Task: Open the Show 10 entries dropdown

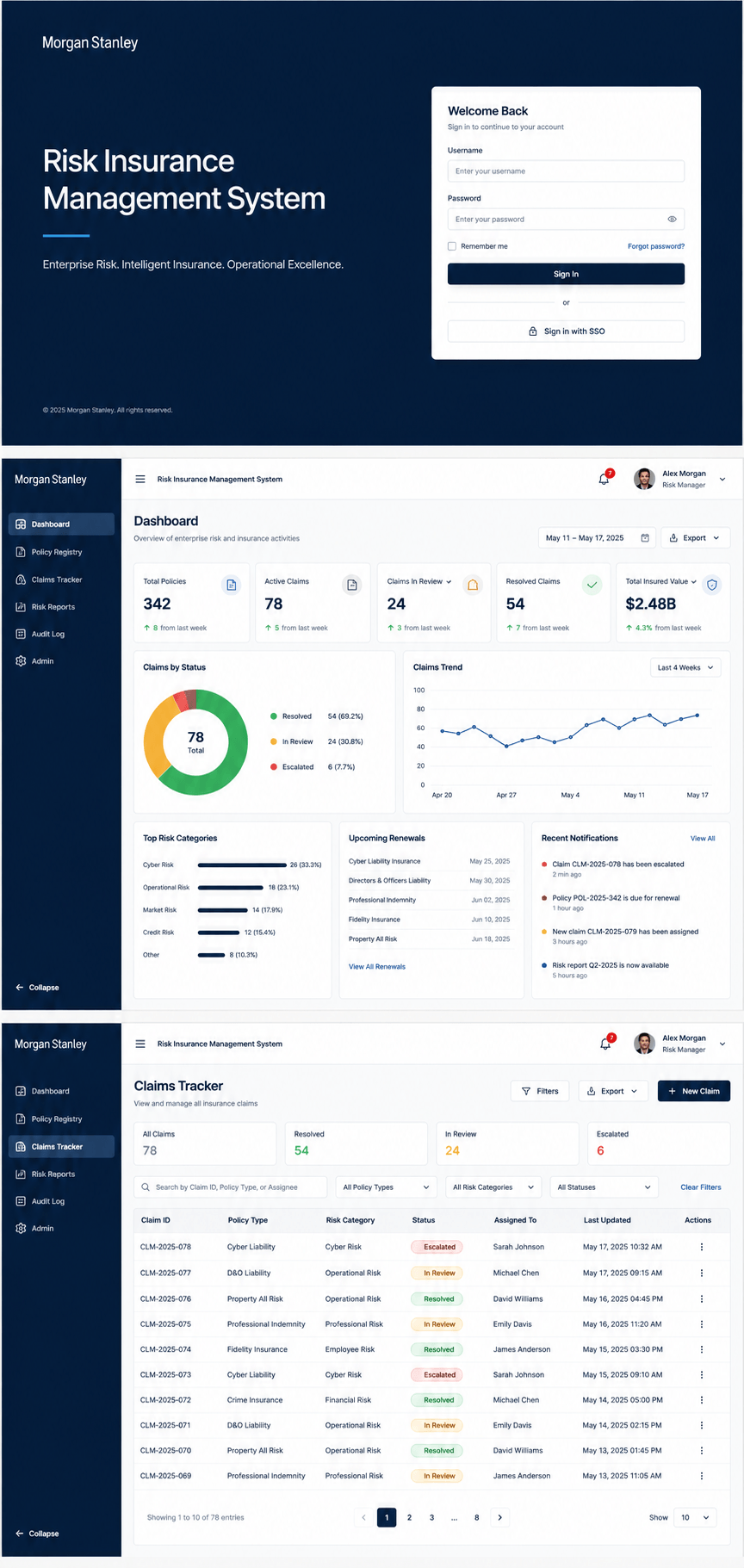Action: [695, 1517]
